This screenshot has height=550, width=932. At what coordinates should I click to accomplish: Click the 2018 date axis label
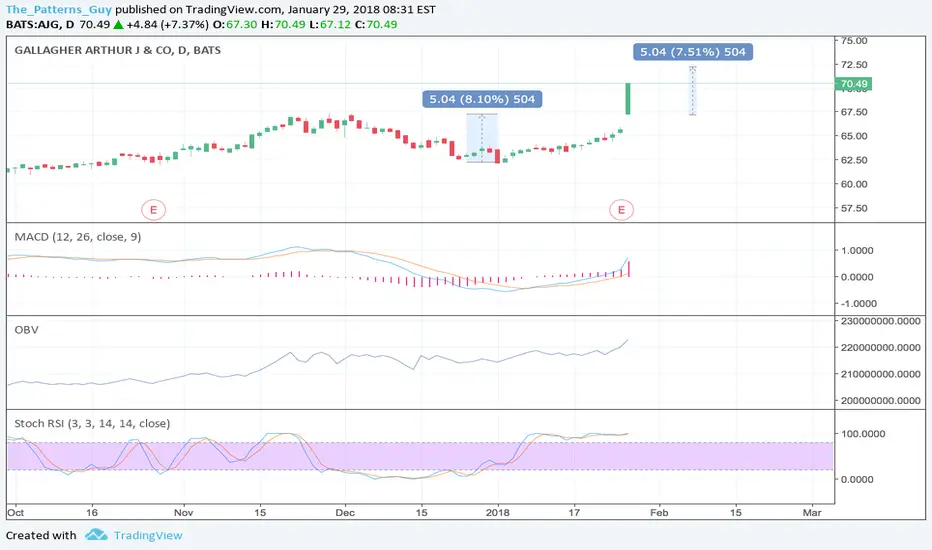(x=498, y=513)
